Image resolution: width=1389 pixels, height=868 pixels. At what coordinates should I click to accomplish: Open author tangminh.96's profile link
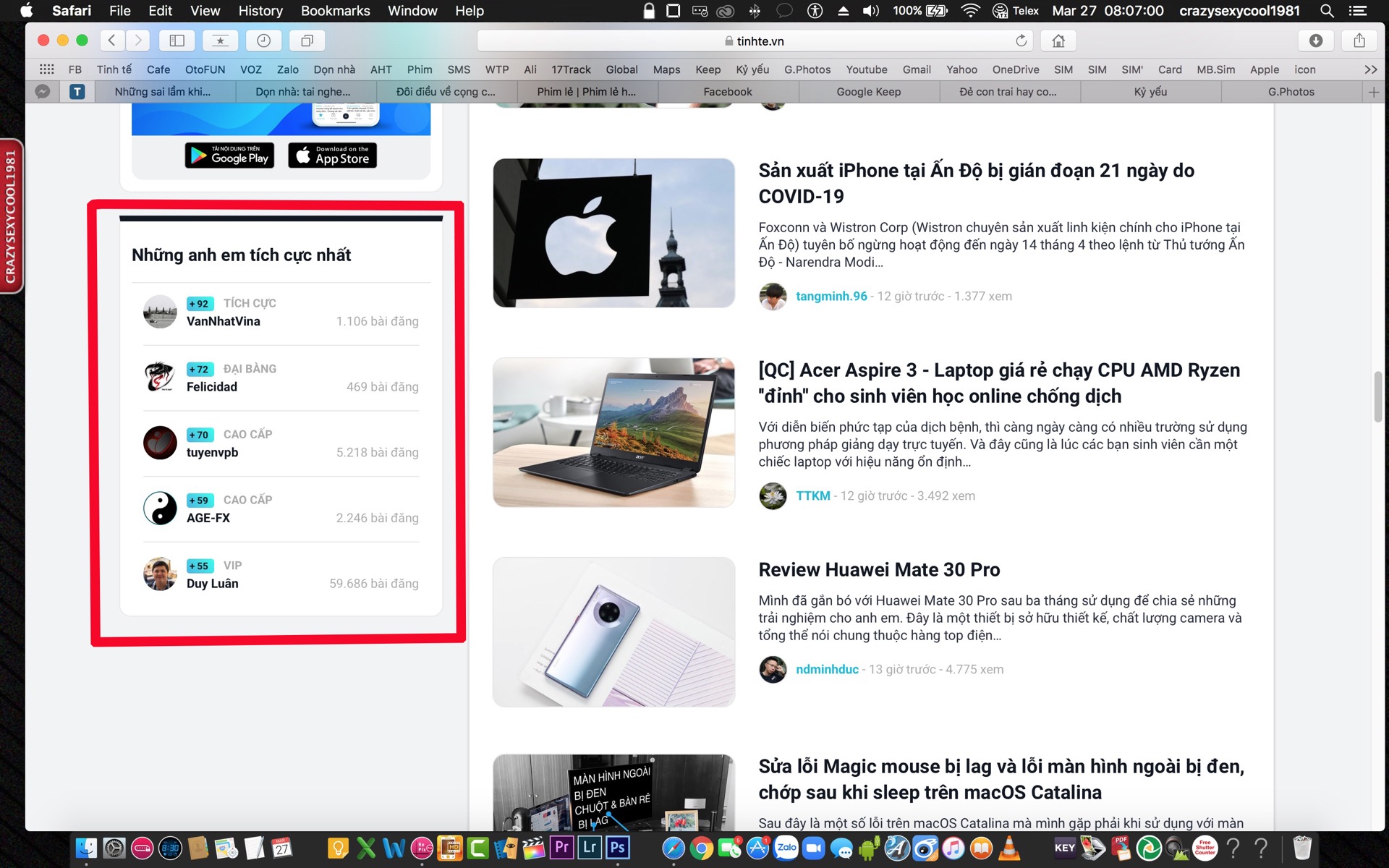(x=831, y=297)
